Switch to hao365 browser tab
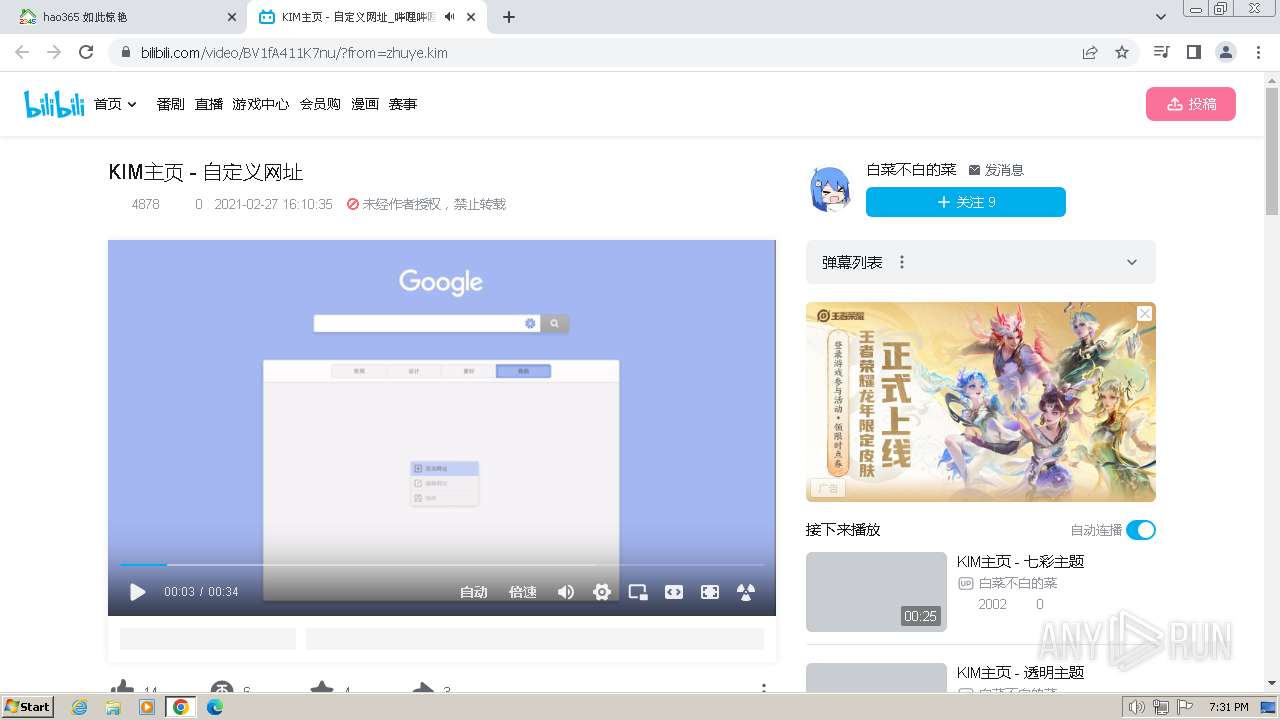 click(x=120, y=17)
